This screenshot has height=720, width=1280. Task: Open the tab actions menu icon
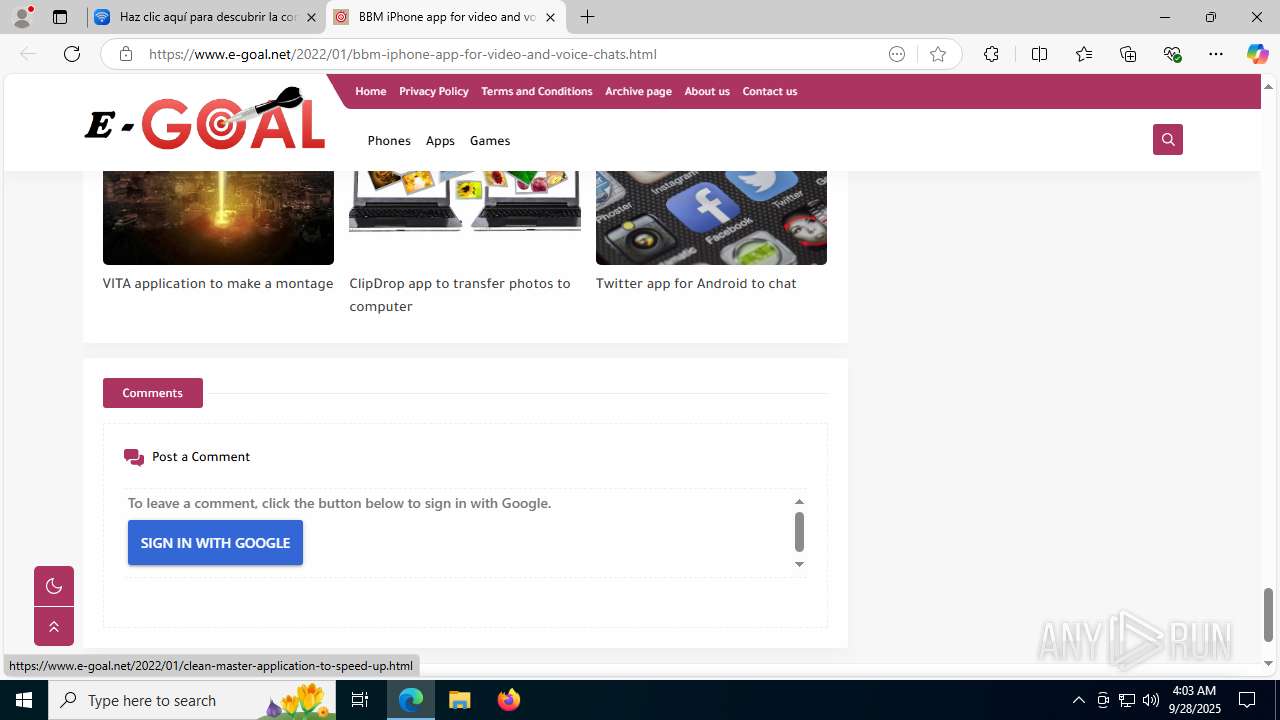[60, 17]
